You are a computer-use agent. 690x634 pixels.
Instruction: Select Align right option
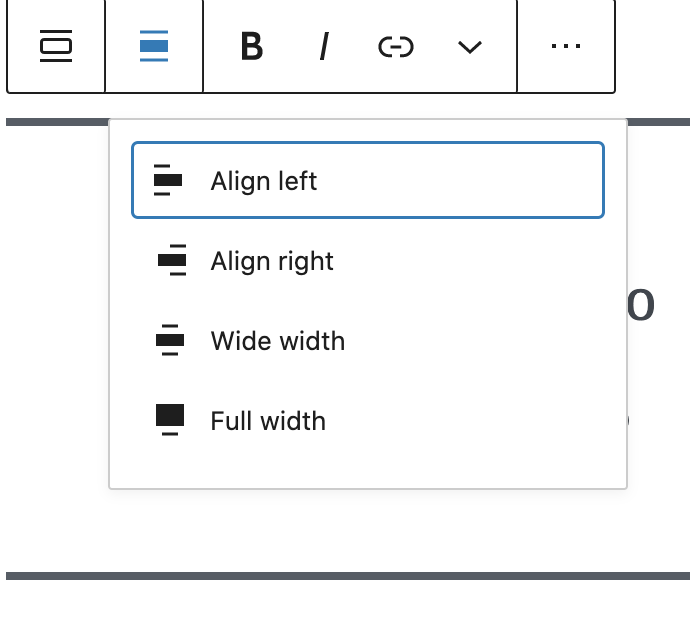(x=368, y=260)
